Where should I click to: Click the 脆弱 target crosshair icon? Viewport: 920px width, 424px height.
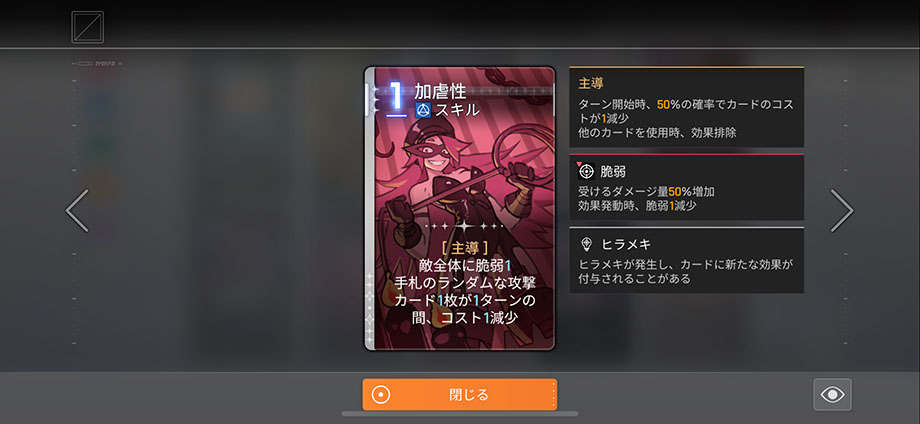(586, 171)
